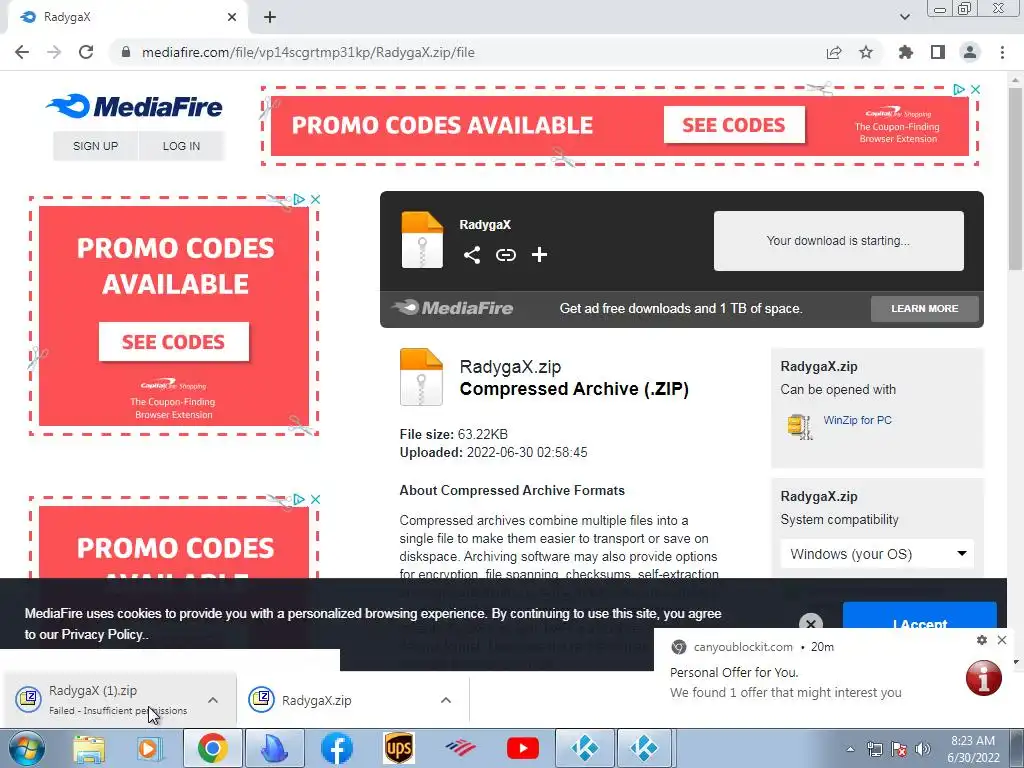This screenshot has height=768, width=1024.
Task: Click the zip icon beside RadygaX.zip heading
Action: click(421, 377)
